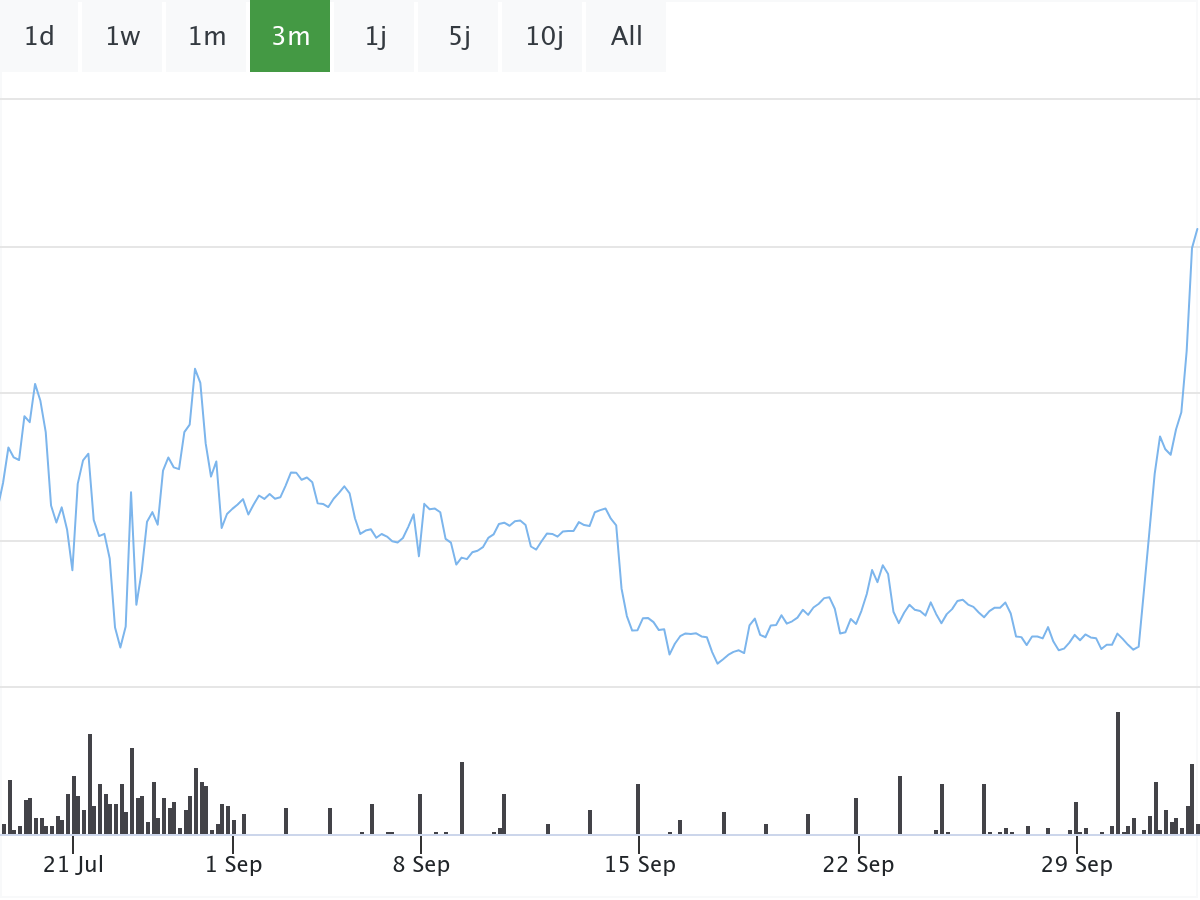Click the active 3m range button
Screen dimensions: 1200x900
[x=290, y=37]
